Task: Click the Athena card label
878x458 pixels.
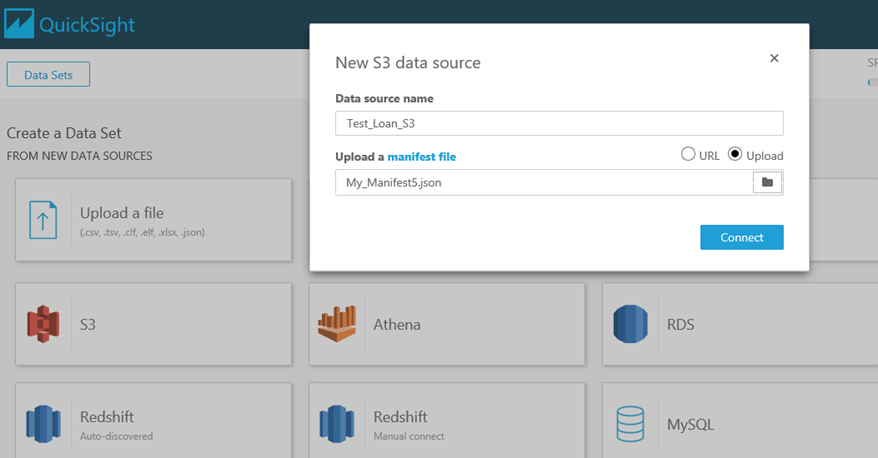Action: coord(396,325)
